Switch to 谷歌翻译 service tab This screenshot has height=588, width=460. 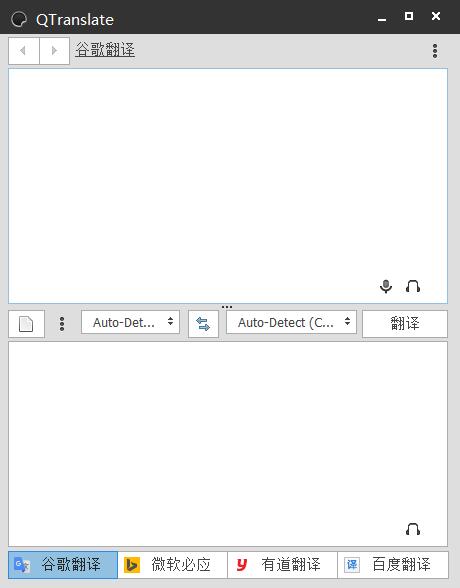coord(63,565)
